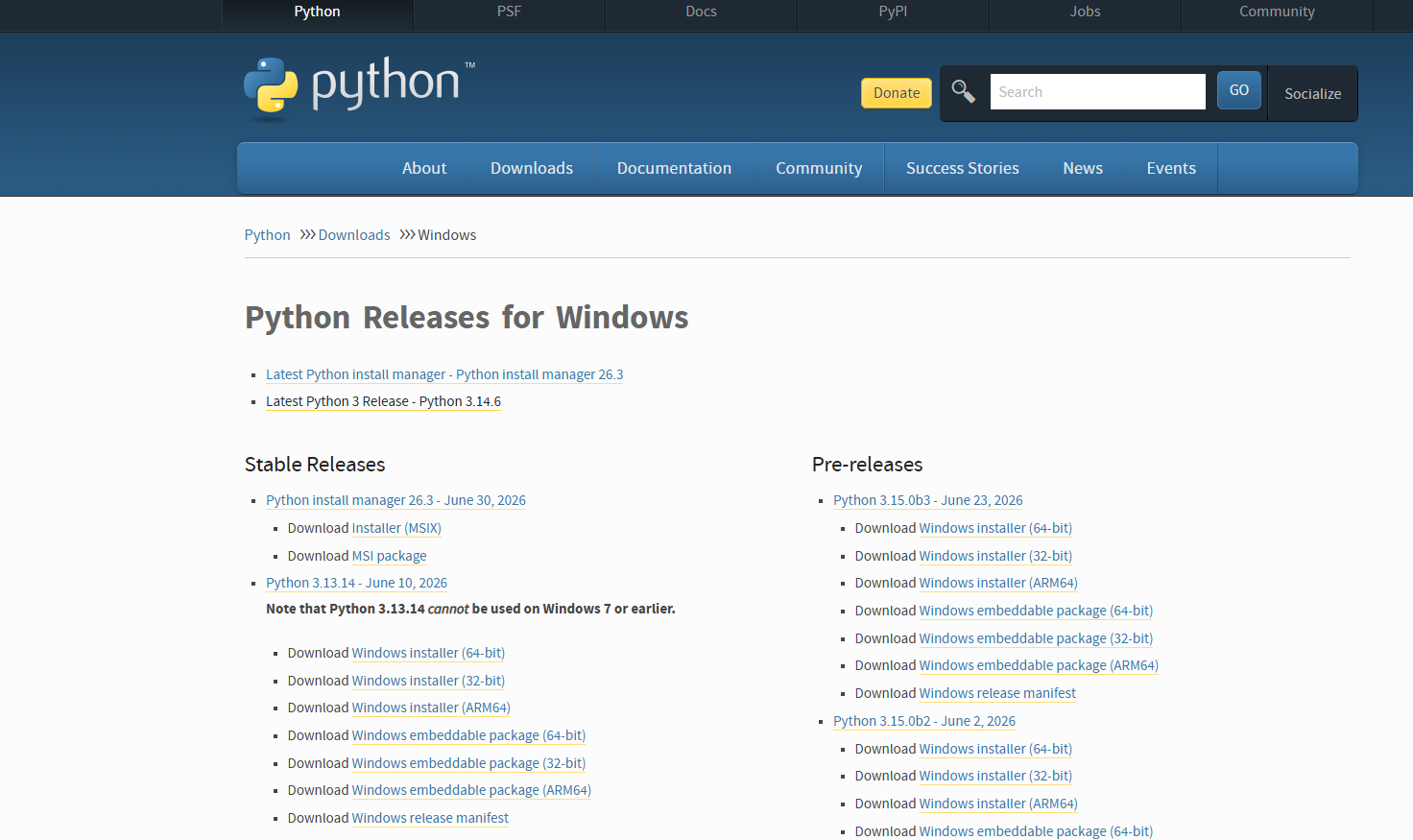The width and height of the screenshot is (1413, 840).
Task: Download 3.15.0b3 embeddable package (ARM64)
Action: (x=1039, y=665)
